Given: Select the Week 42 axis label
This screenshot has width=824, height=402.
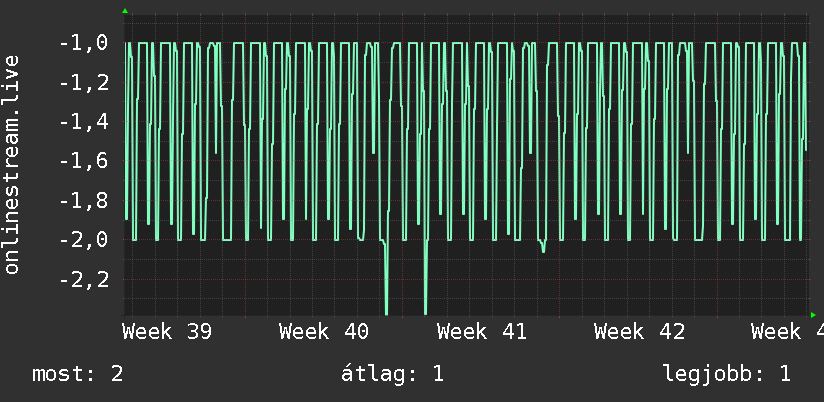Looking at the screenshot, I should [x=640, y=332].
